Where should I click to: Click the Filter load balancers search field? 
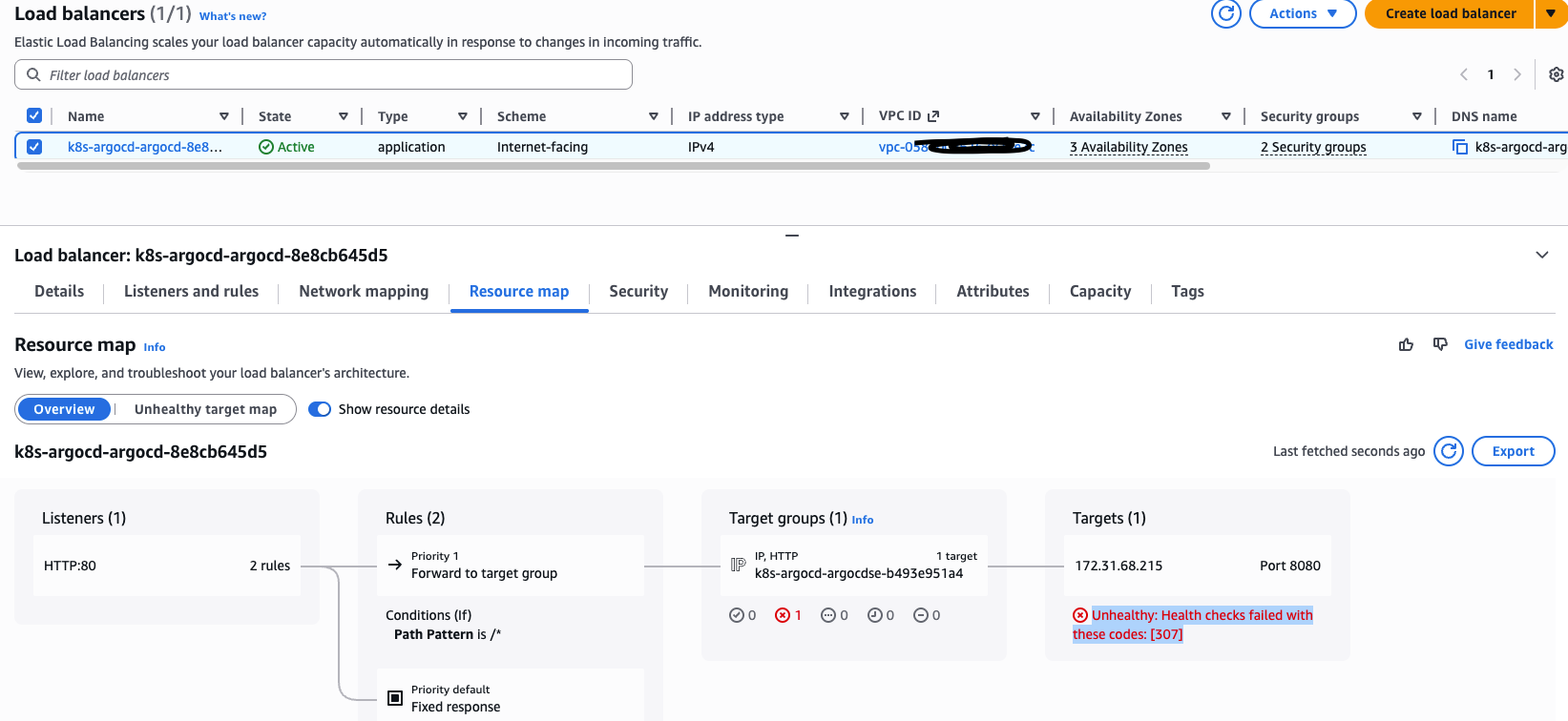click(324, 74)
